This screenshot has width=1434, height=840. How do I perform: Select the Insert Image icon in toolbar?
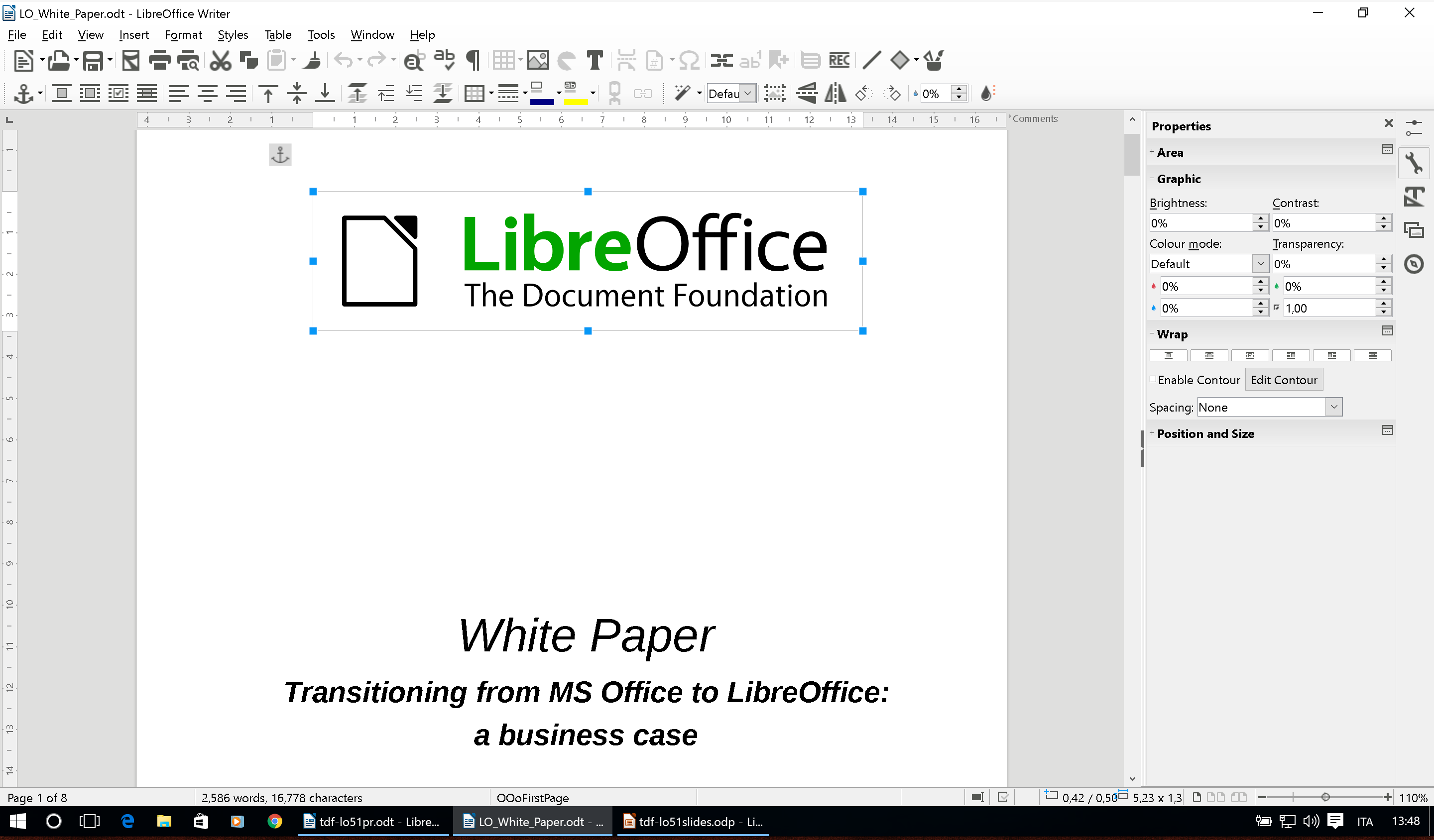(536, 60)
